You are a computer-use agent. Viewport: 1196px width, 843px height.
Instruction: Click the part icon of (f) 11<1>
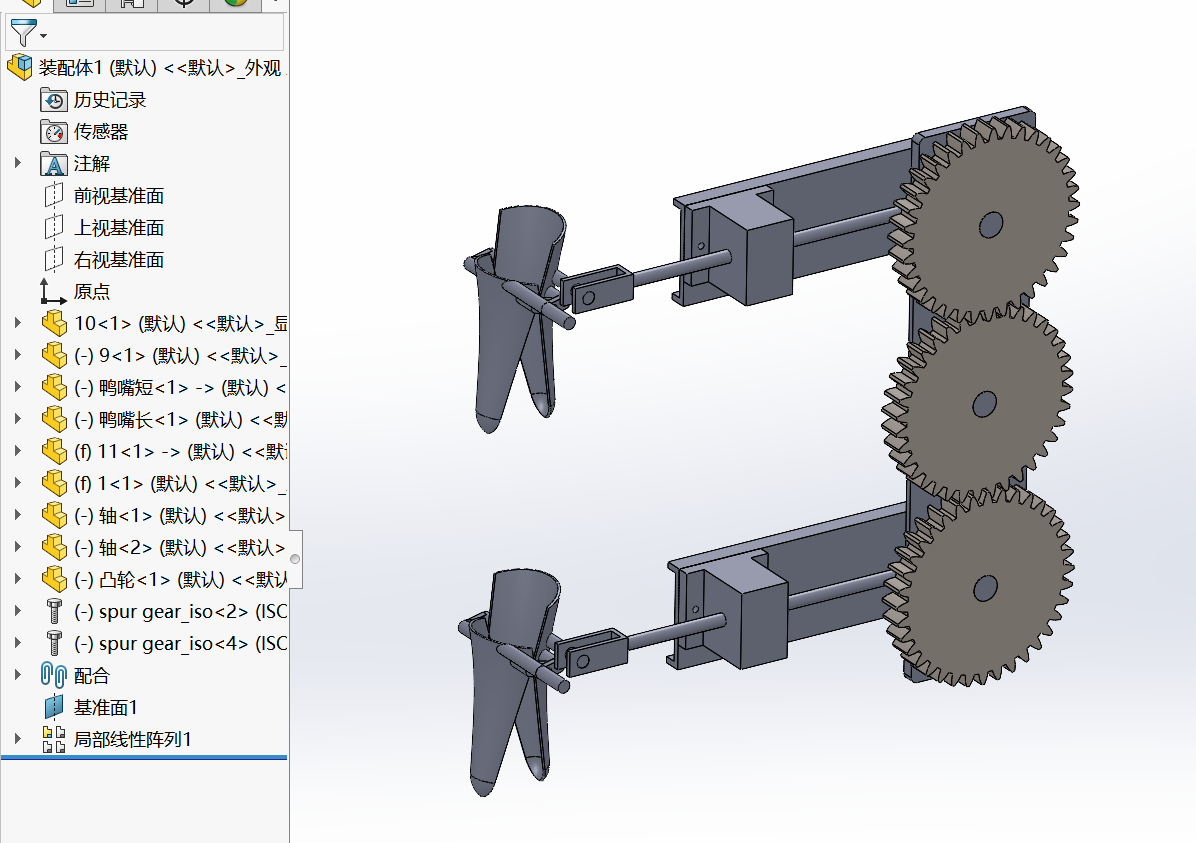click(x=54, y=452)
